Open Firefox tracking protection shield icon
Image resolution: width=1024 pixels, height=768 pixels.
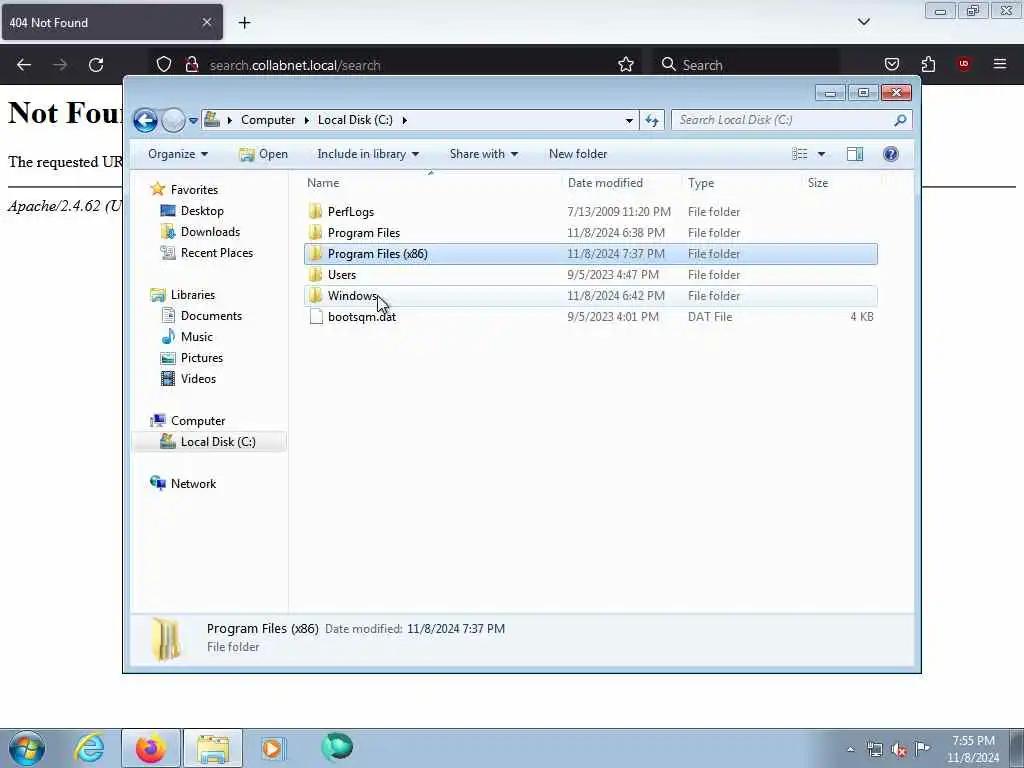164,65
